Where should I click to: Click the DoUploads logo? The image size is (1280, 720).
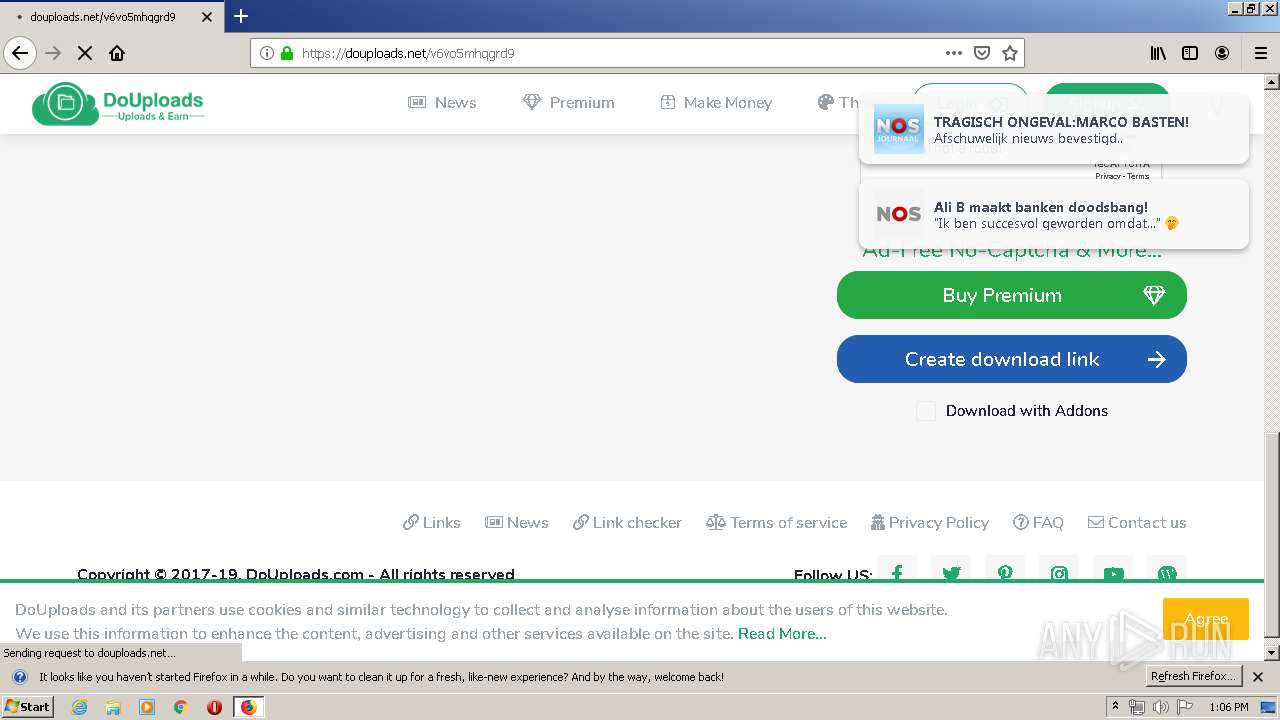point(118,103)
